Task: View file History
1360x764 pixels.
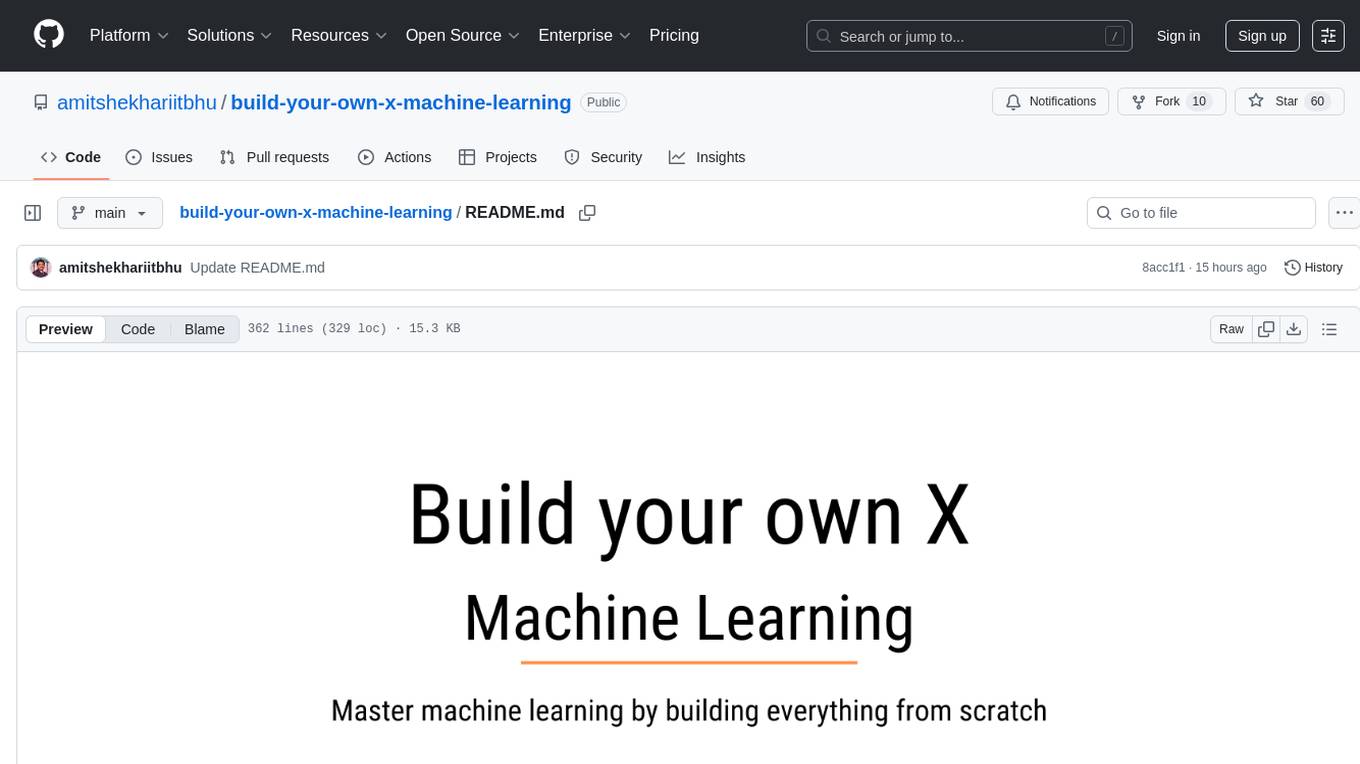Action: click(1313, 267)
